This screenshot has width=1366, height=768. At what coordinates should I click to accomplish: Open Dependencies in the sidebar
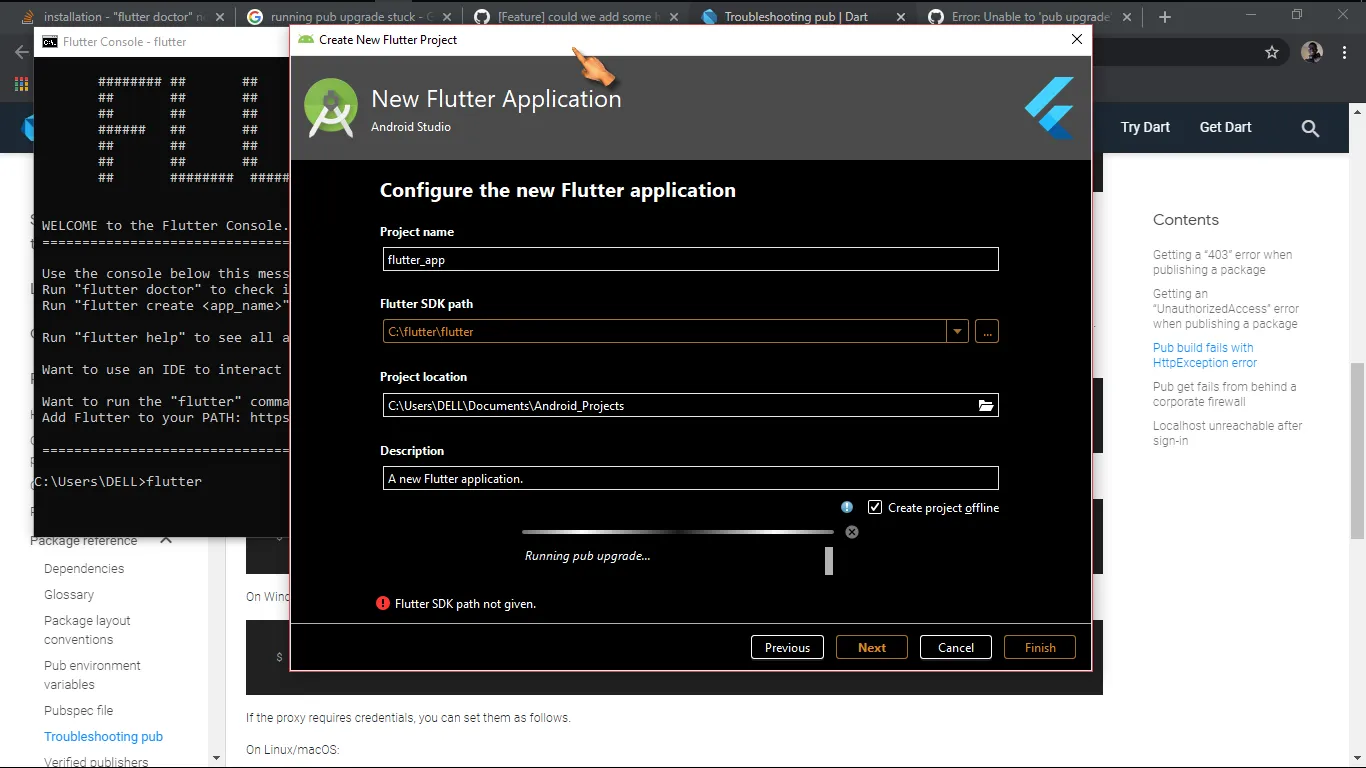[x=84, y=568]
